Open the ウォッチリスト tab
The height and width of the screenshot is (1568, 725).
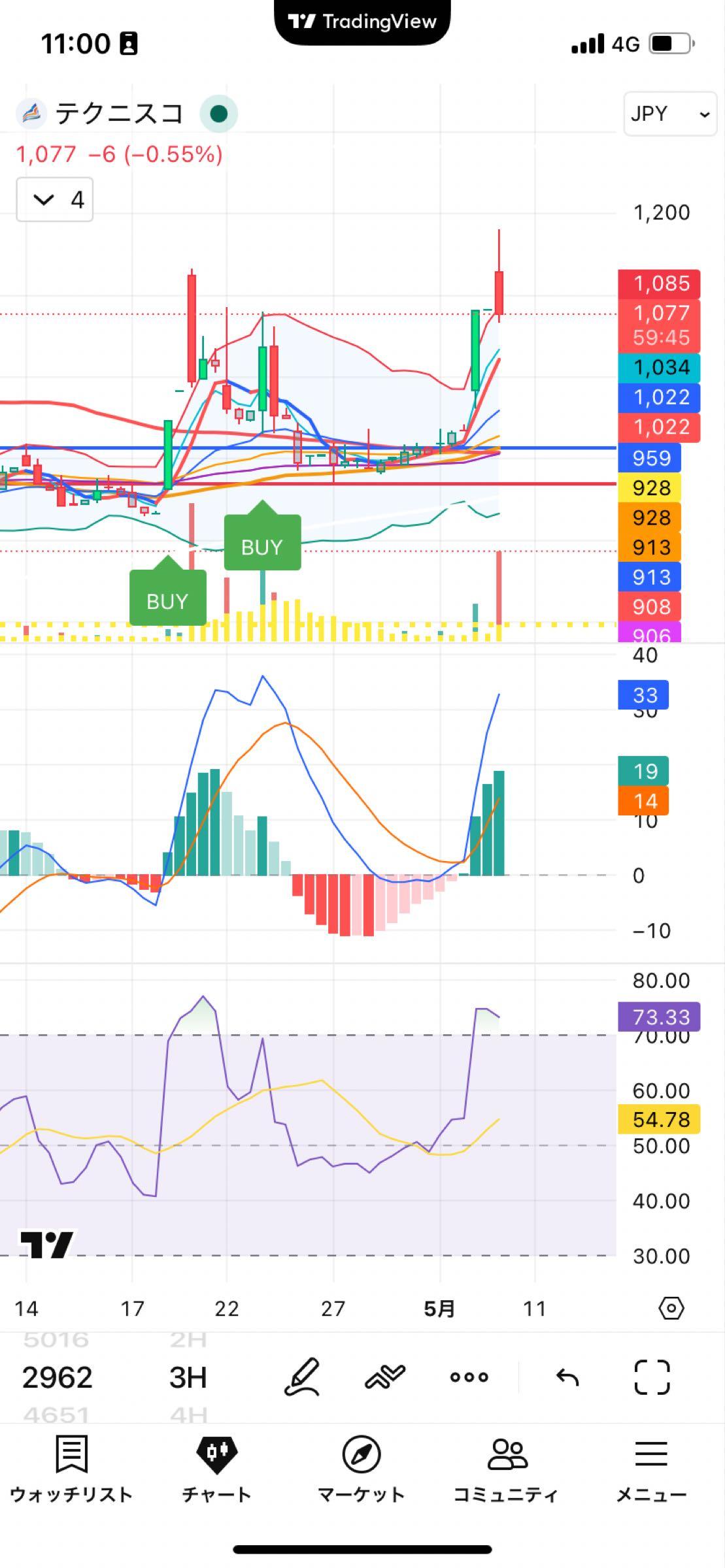coord(71,1469)
